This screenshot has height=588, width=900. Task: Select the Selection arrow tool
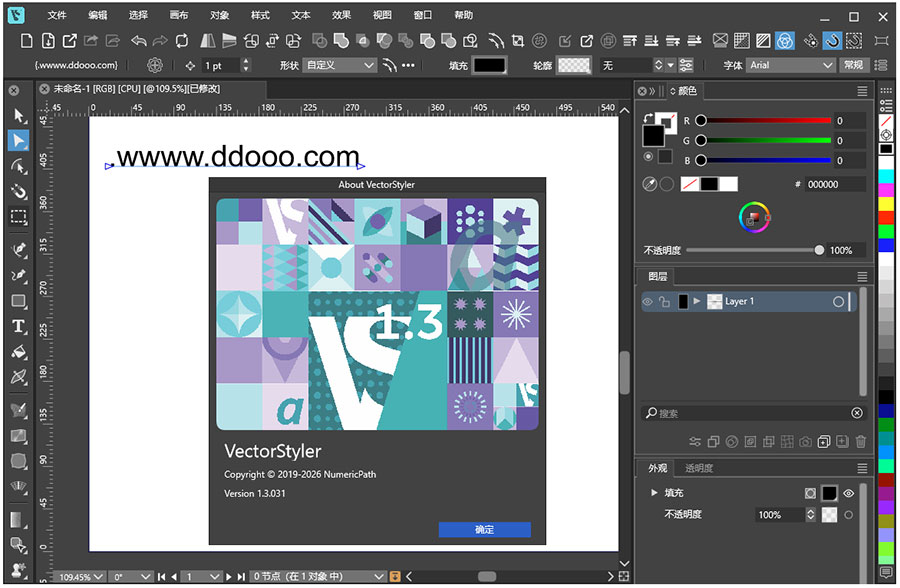tap(18, 115)
